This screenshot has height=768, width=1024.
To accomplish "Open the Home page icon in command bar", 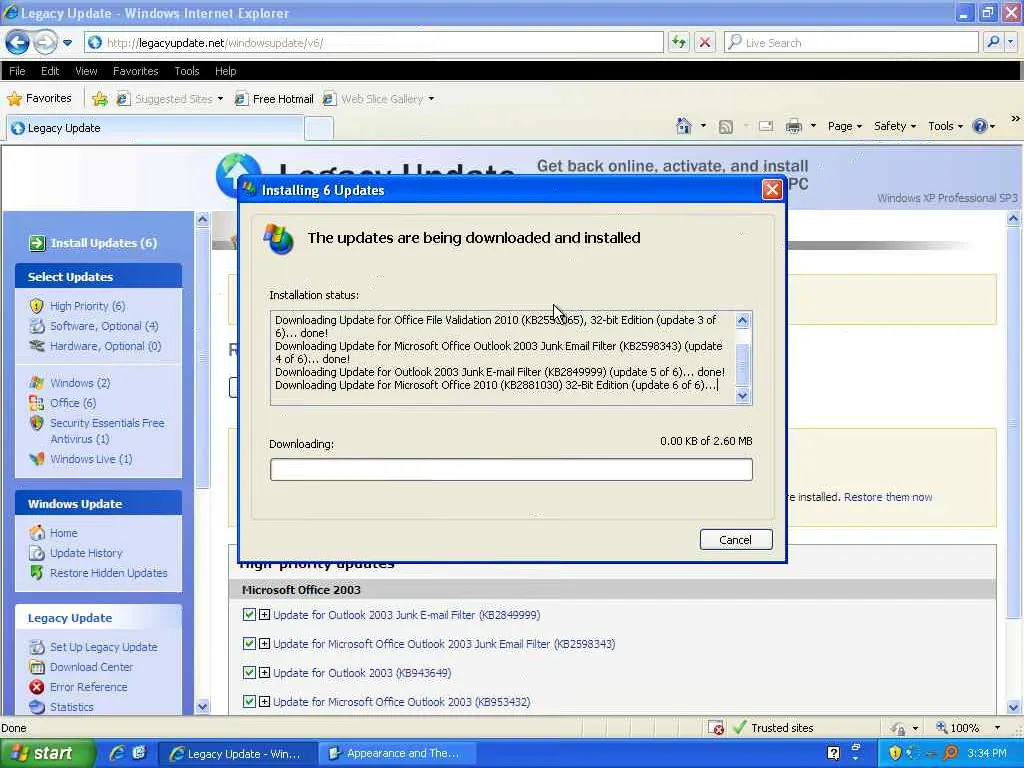I will [x=684, y=125].
